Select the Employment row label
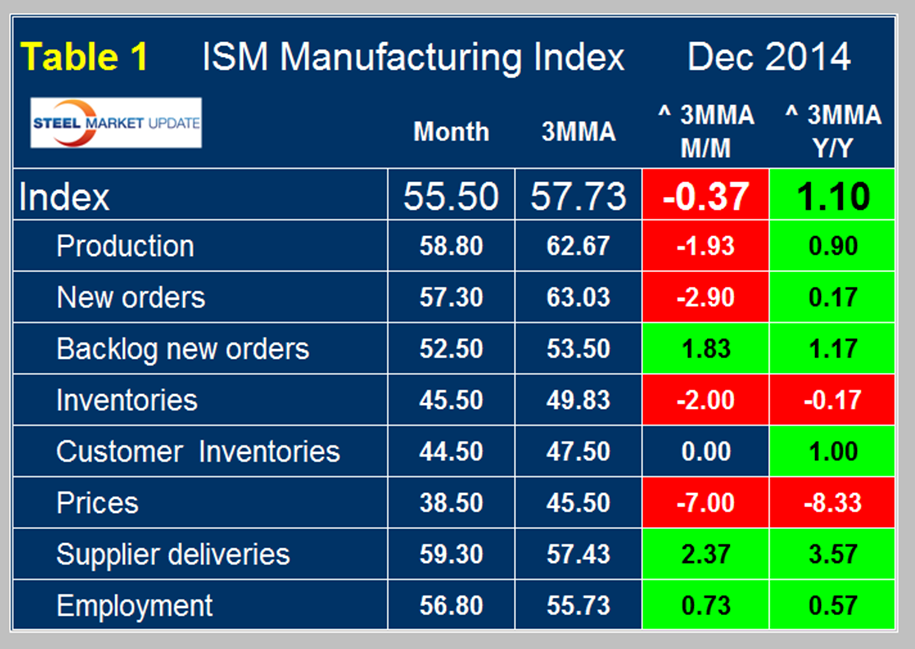This screenshot has height=649, width=915. click(134, 606)
